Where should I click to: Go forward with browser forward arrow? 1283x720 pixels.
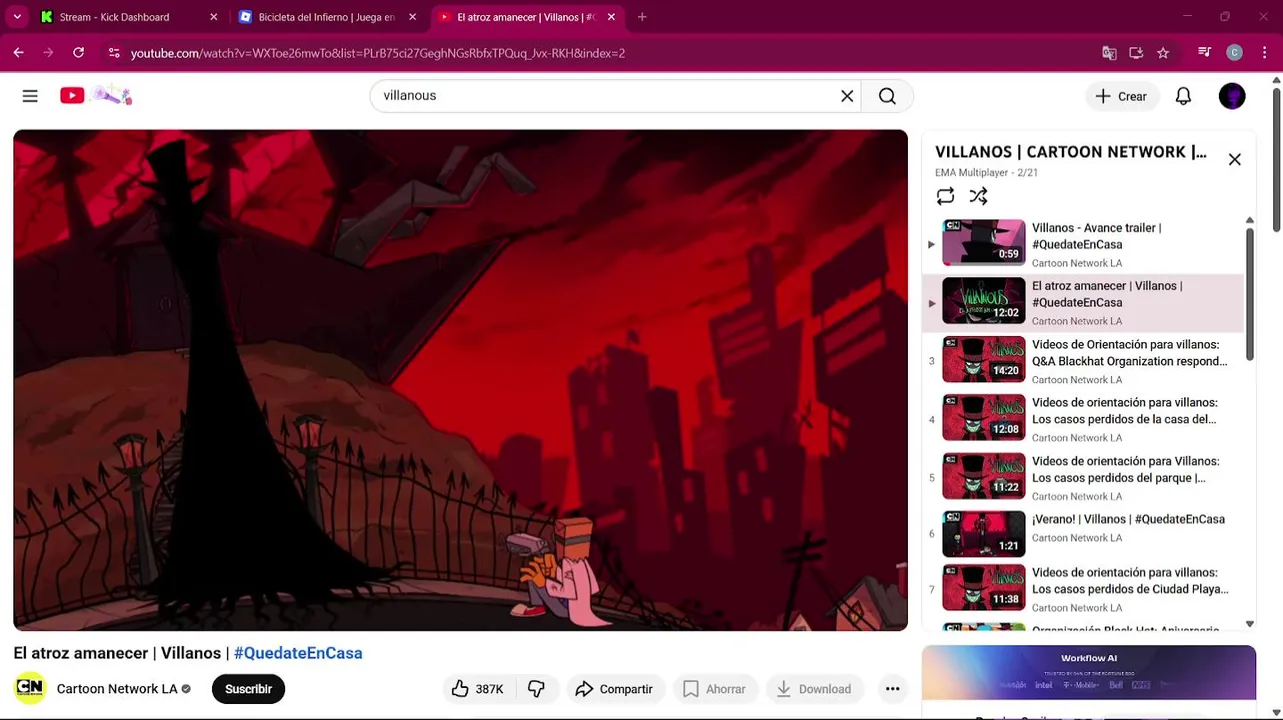[48, 53]
